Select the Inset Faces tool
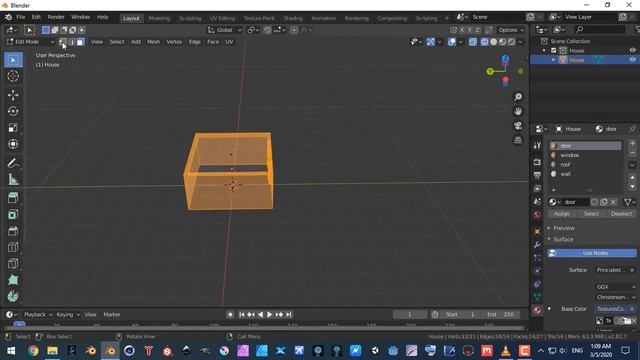This screenshot has height=360, width=640. pos(13,214)
